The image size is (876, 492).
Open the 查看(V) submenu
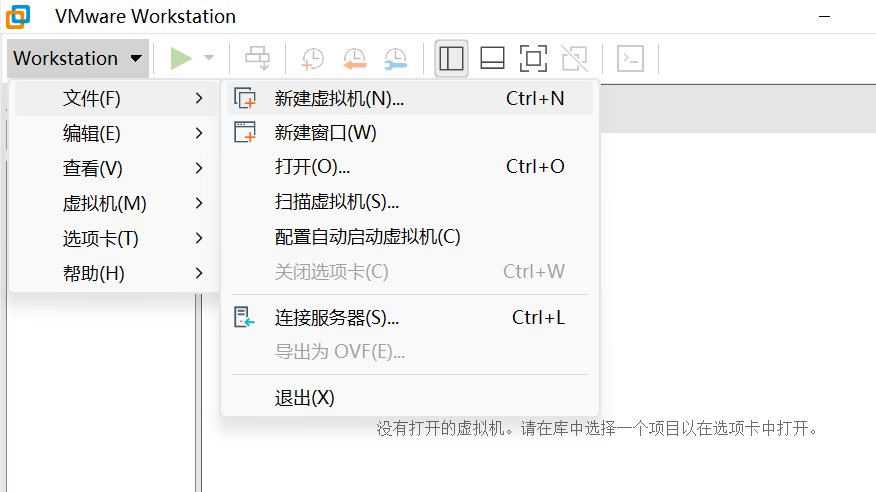click(x=116, y=168)
